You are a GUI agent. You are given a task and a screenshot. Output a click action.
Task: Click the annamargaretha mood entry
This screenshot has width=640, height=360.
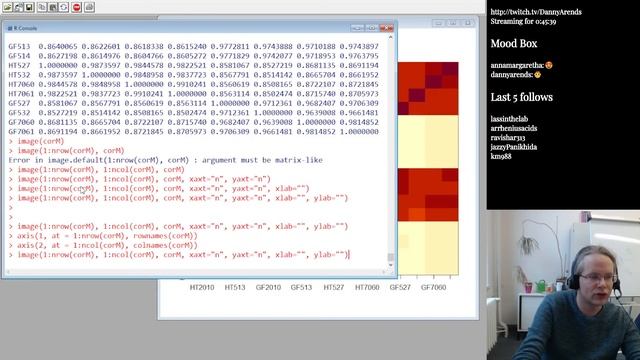[x=522, y=65]
